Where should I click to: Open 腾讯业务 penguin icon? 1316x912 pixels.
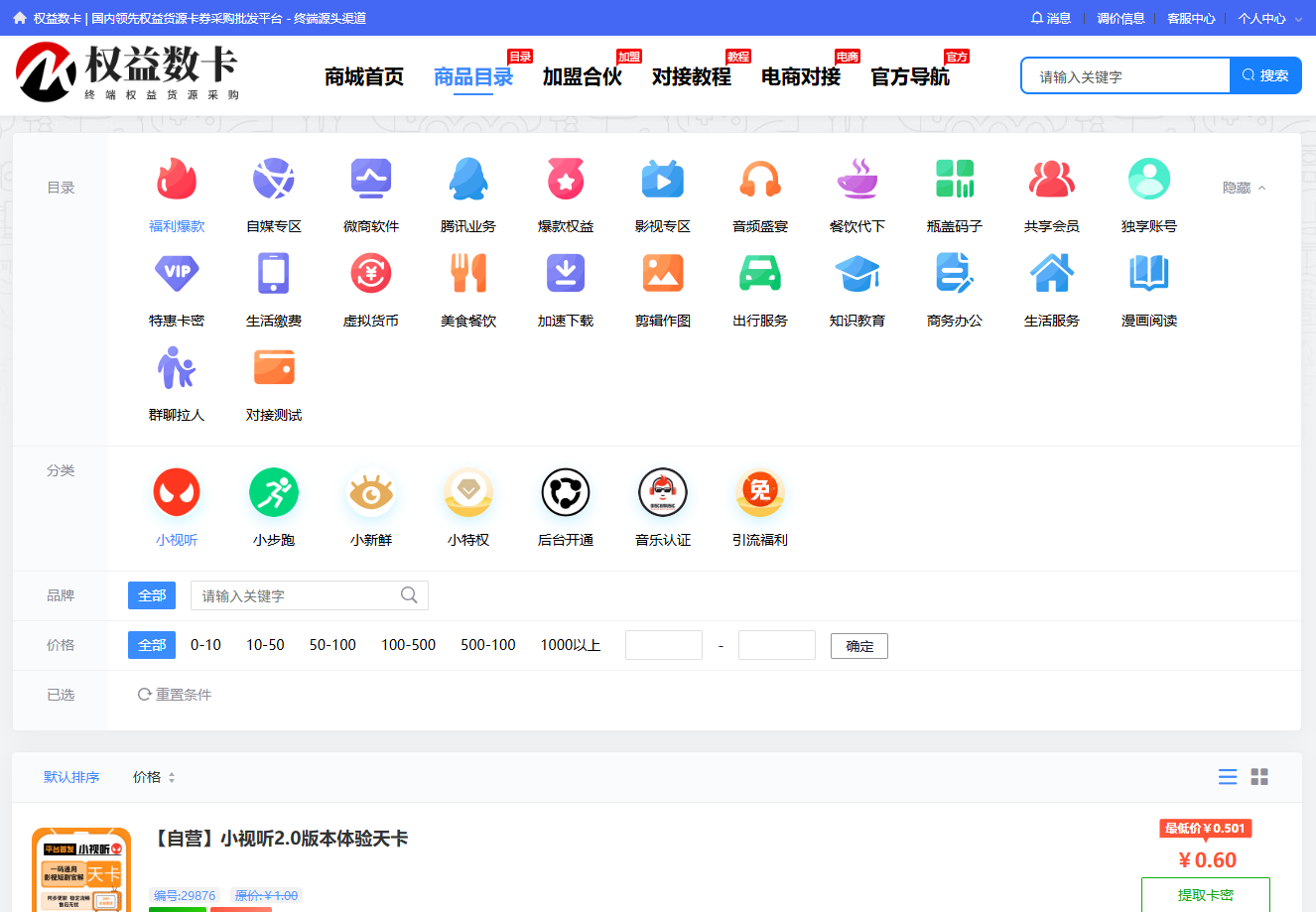pyautogui.click(x=468, y=180)
